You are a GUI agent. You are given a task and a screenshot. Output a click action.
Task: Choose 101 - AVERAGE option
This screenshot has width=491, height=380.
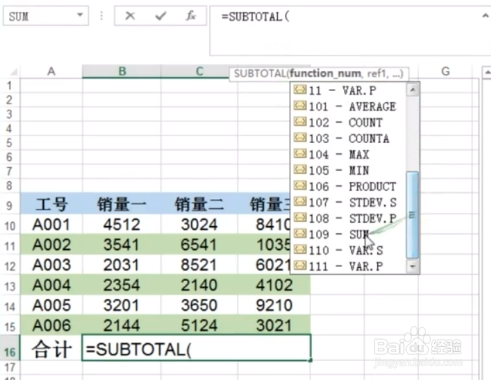(x=349, y=106)
